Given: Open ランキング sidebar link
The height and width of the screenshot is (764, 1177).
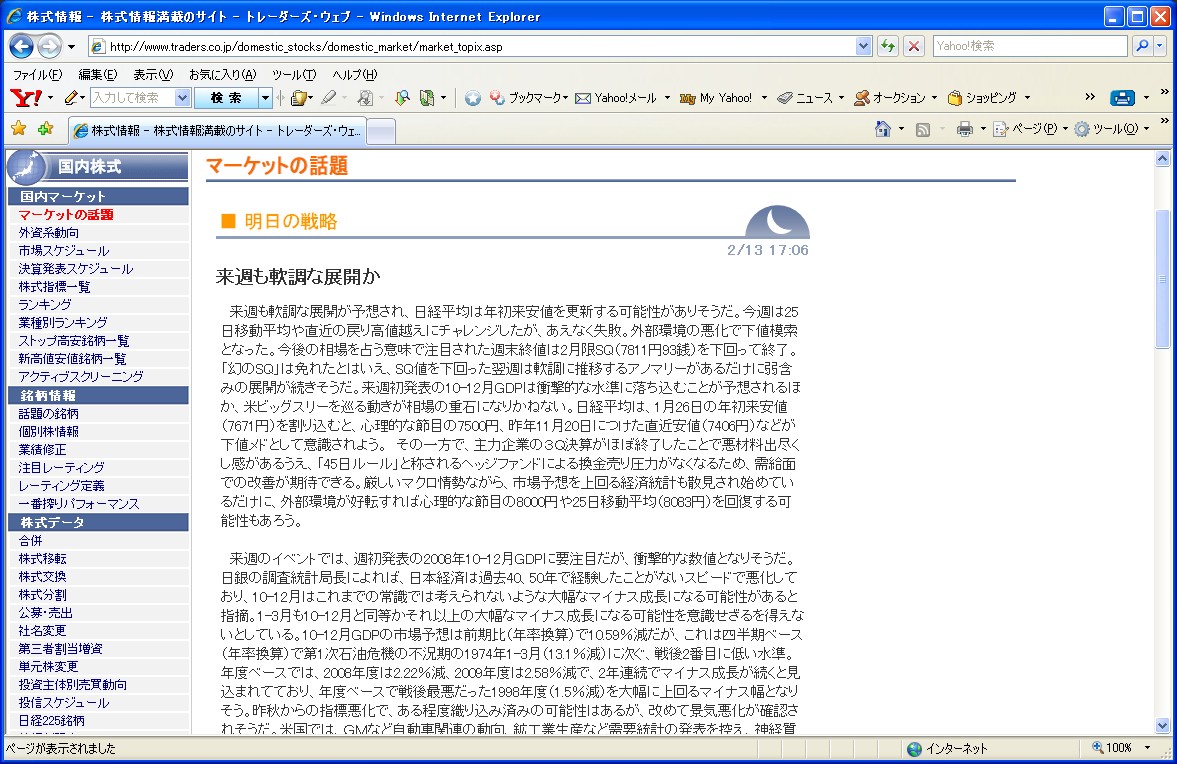Looking at the screenshot, I should click(x=45, y=305).
